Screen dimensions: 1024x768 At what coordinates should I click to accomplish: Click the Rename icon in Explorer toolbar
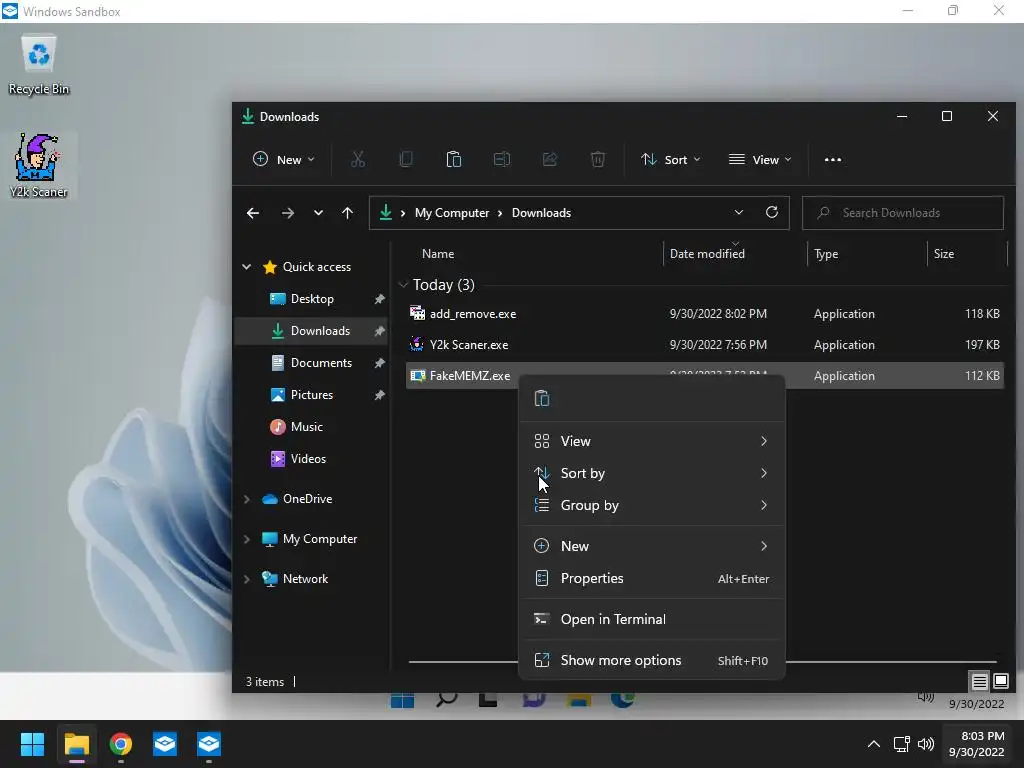click(502, 159)
